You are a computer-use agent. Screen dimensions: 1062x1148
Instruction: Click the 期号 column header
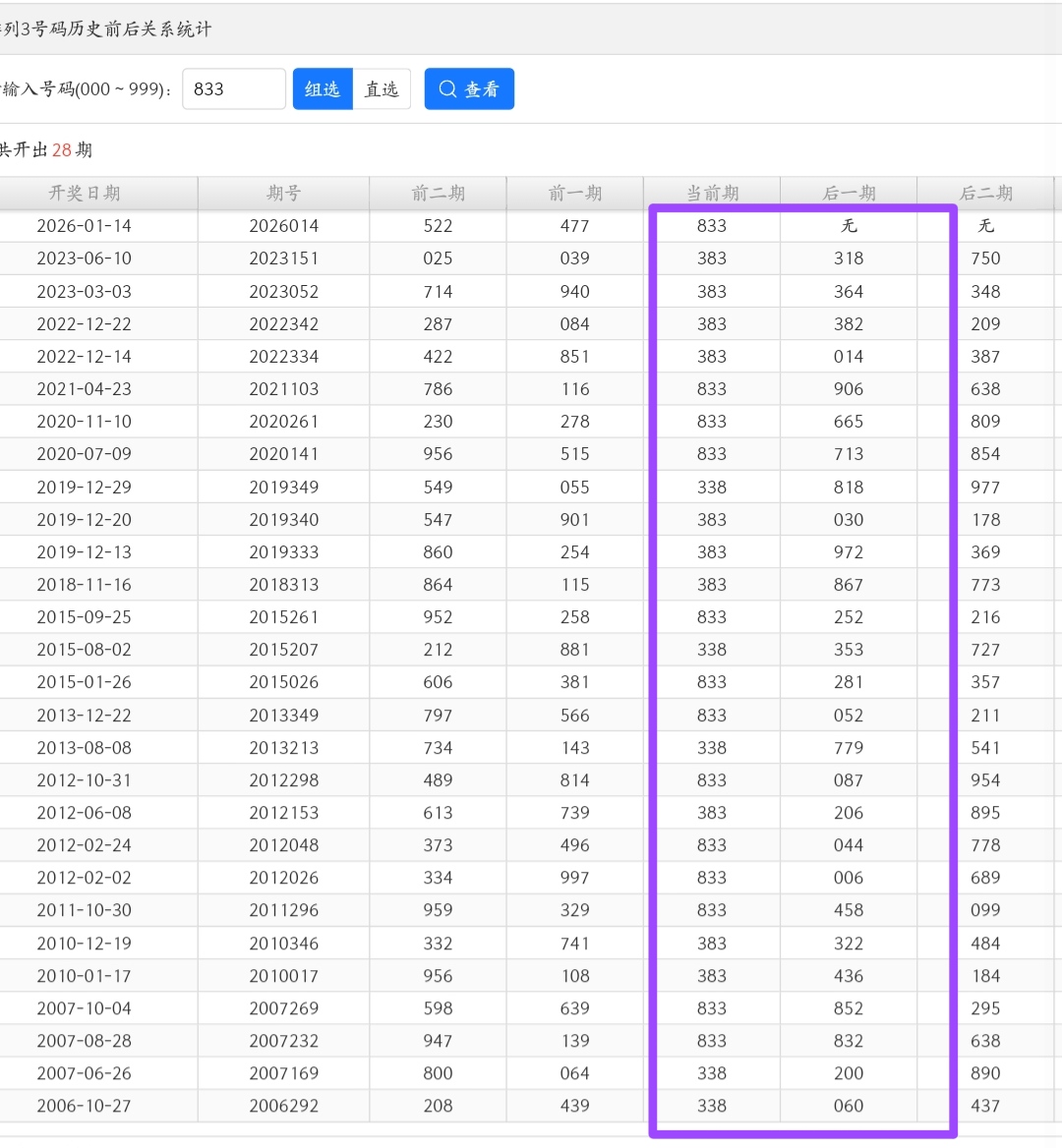coord(283,194)
